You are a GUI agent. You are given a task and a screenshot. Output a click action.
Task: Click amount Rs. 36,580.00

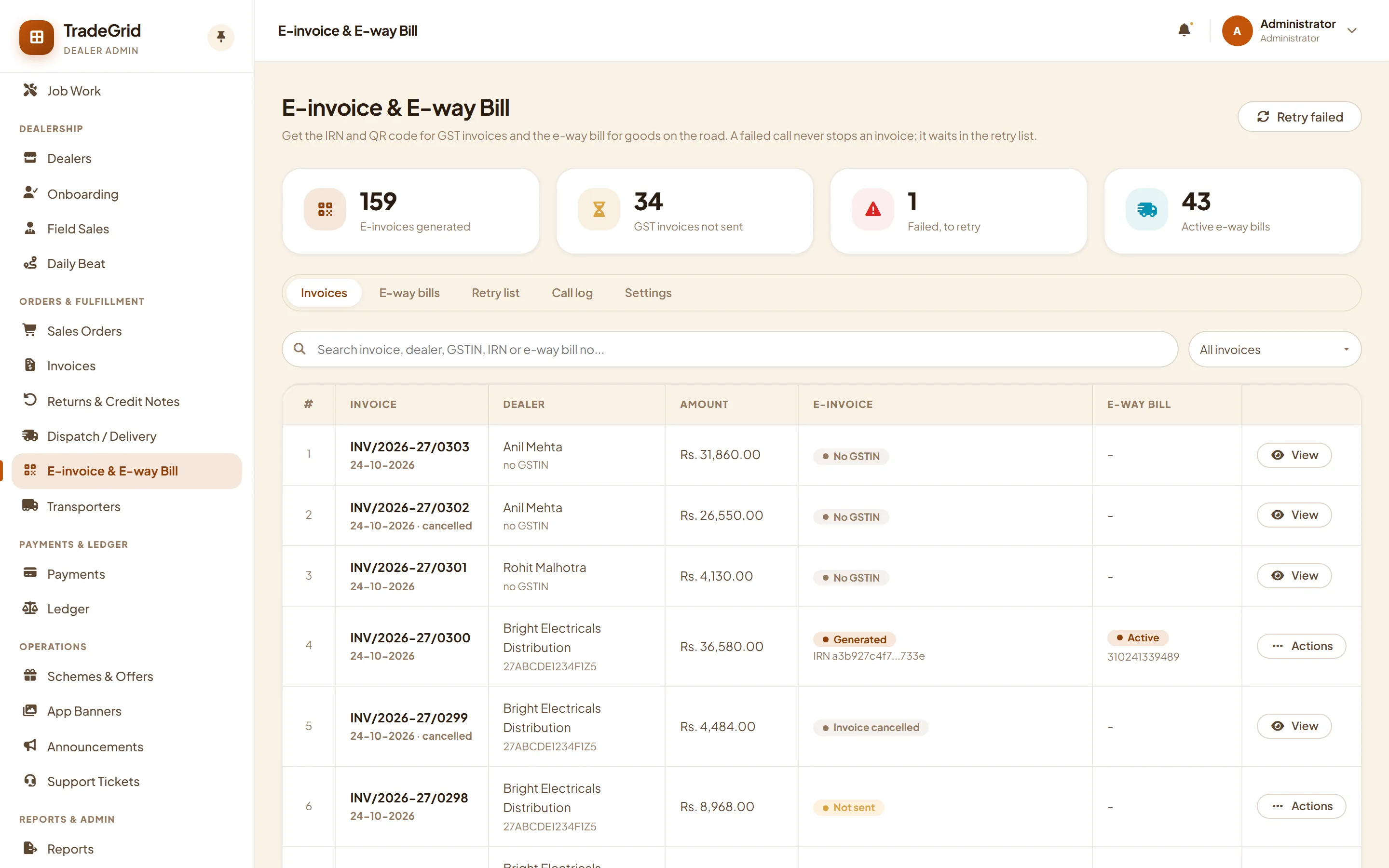722,646
